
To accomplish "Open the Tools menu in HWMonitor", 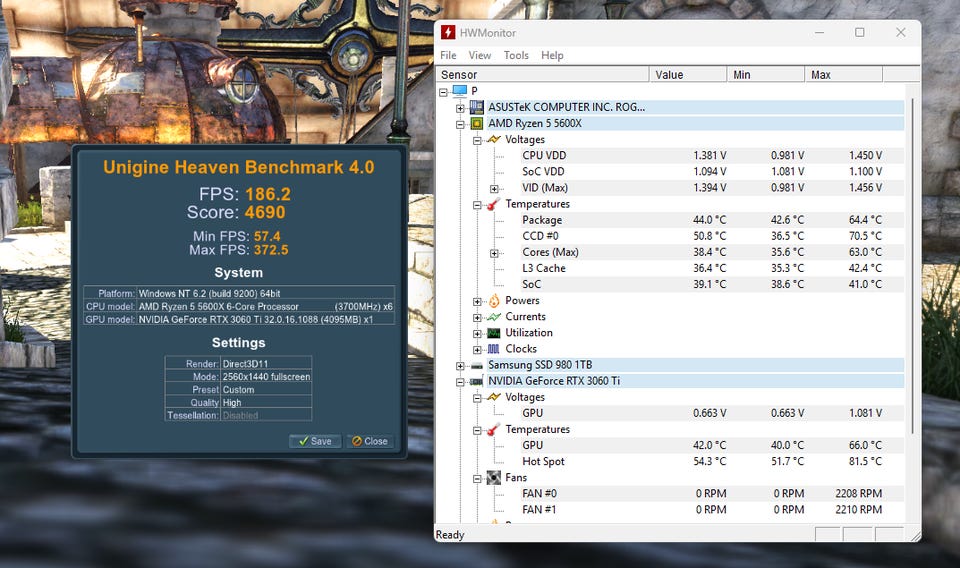I will point(516,55).
